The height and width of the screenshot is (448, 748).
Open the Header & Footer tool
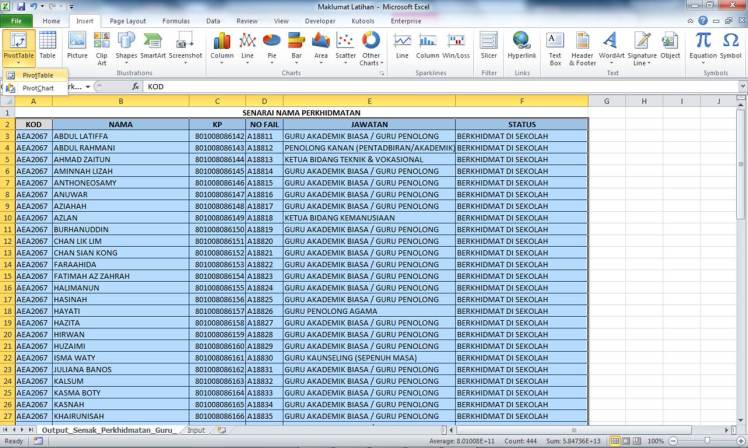(582, 45)
